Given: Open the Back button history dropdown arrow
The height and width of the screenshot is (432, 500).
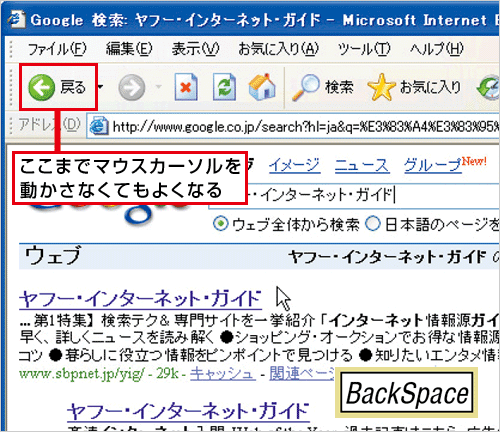Looking at the screenshot, I should click(100, 87).
